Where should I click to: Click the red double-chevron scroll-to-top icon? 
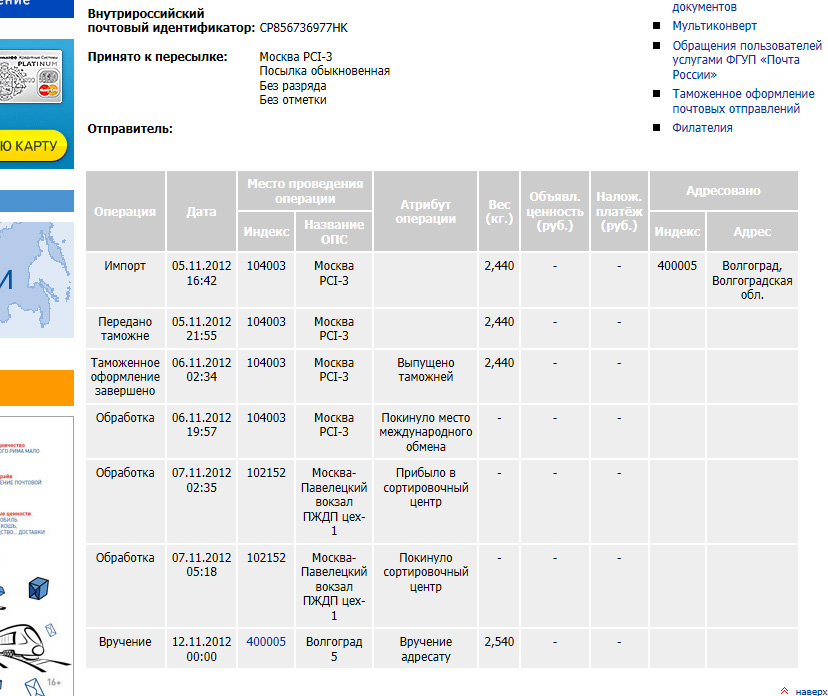(x=784, y=691)
